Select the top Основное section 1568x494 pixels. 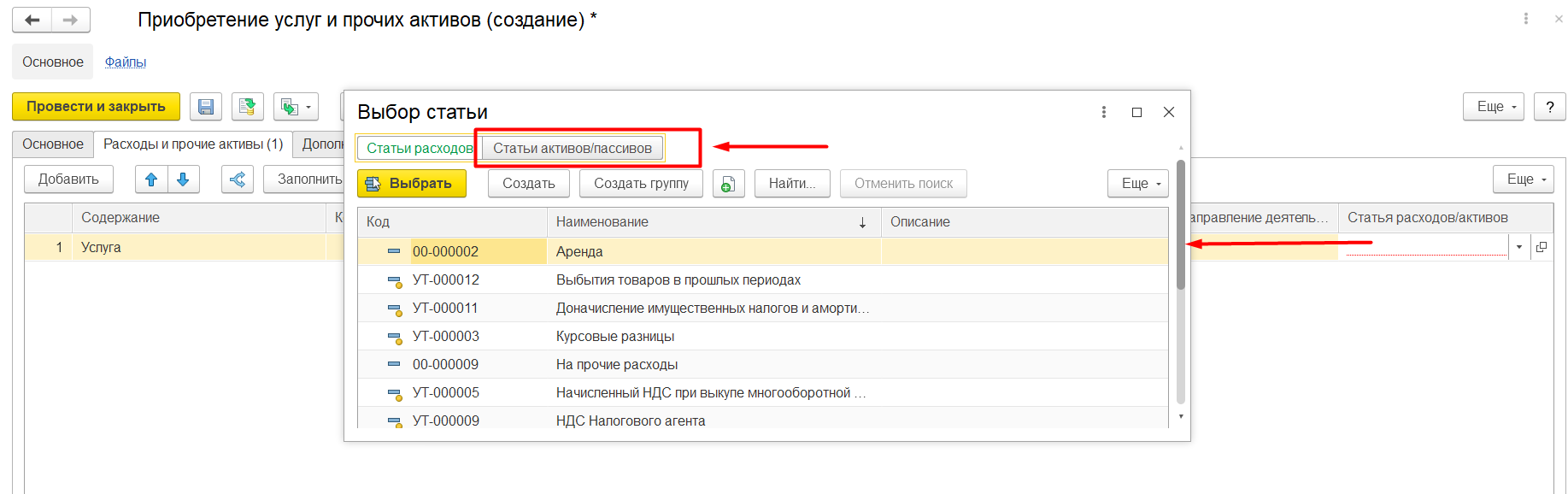[53, 62]
